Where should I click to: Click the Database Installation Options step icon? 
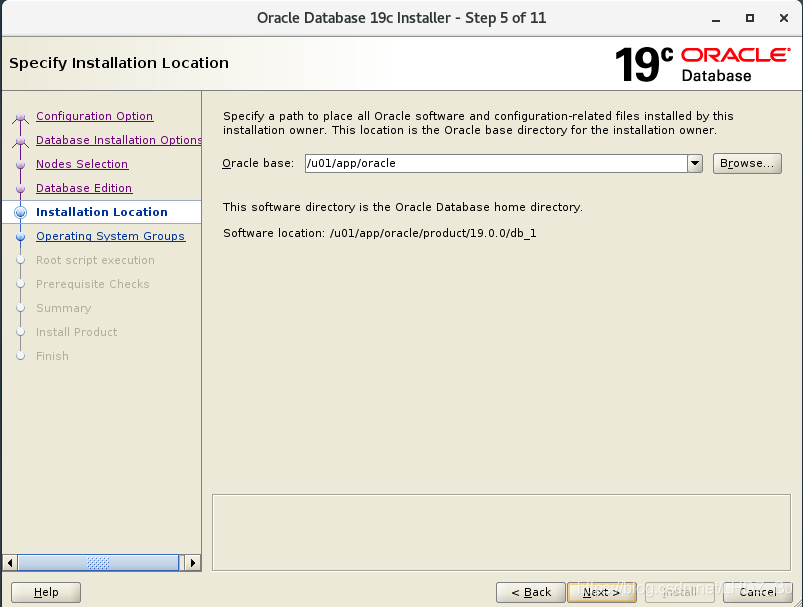click(x=21, y=140)
